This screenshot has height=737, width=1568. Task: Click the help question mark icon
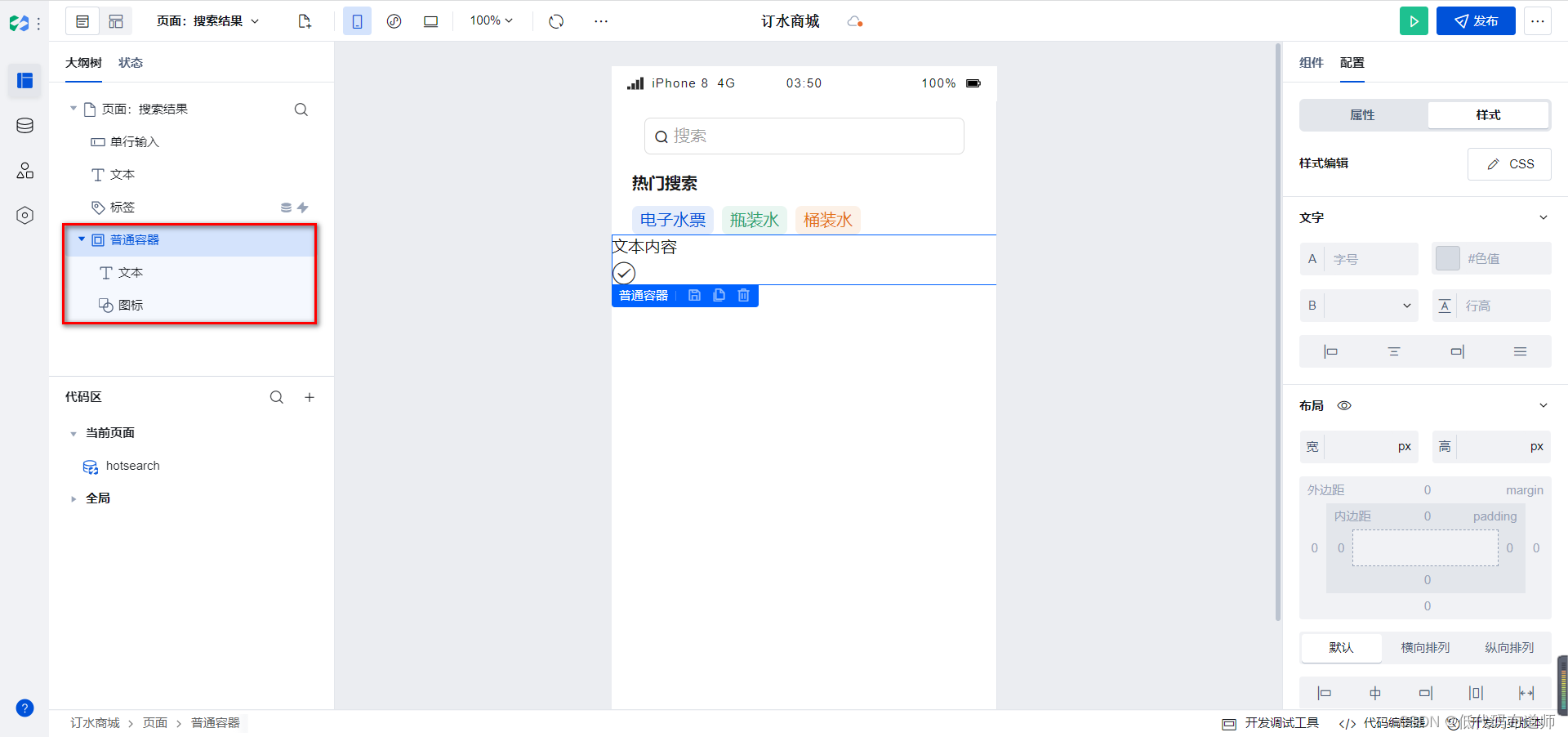click(x=24, y=708)
